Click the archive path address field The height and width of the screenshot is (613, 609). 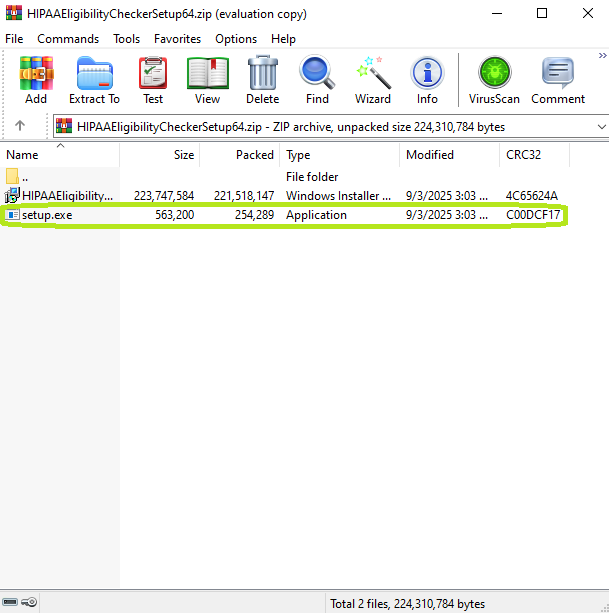(331, 127)
